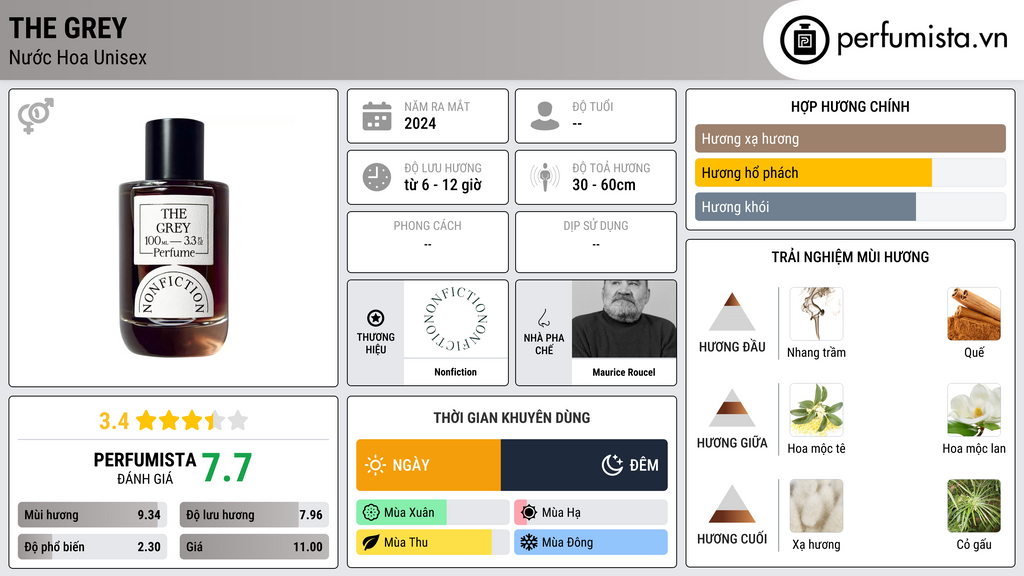The image size is (1024, 576).
Task: Click the Quế cinnamon note image
Action: coord(974,314)
